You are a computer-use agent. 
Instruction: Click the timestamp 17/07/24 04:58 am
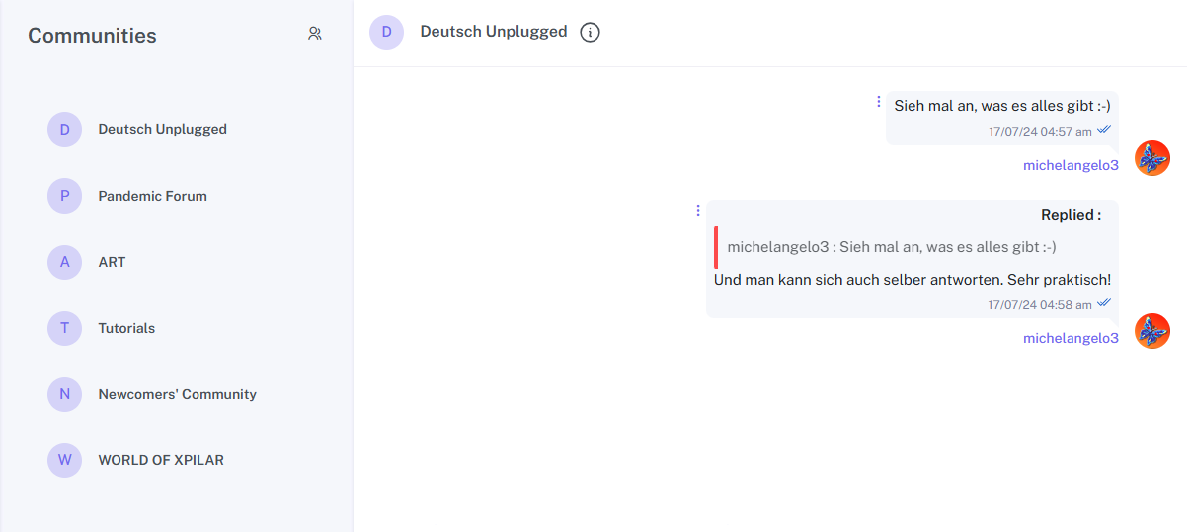(x=1040, y=305)
